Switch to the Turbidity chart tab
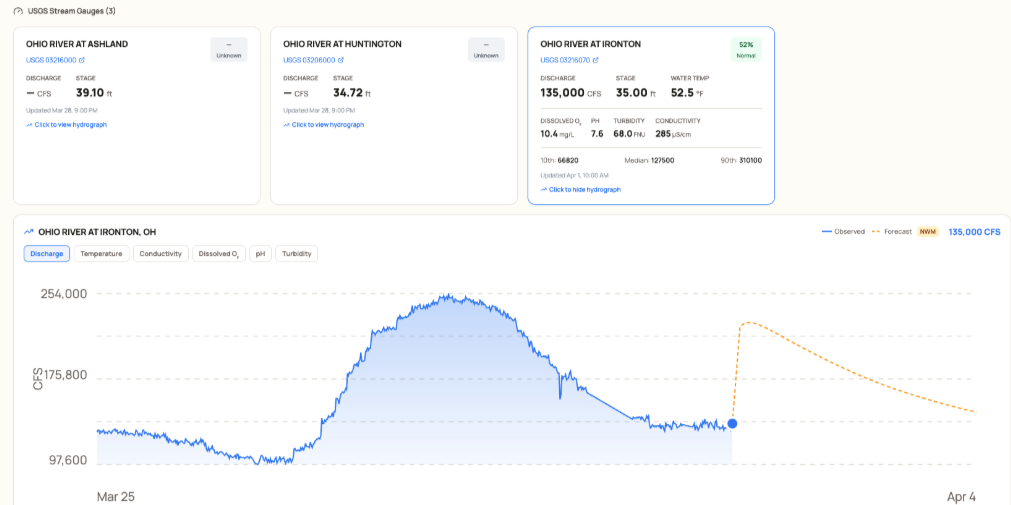Screen dimensions: 1011x505 coord(296,254)
